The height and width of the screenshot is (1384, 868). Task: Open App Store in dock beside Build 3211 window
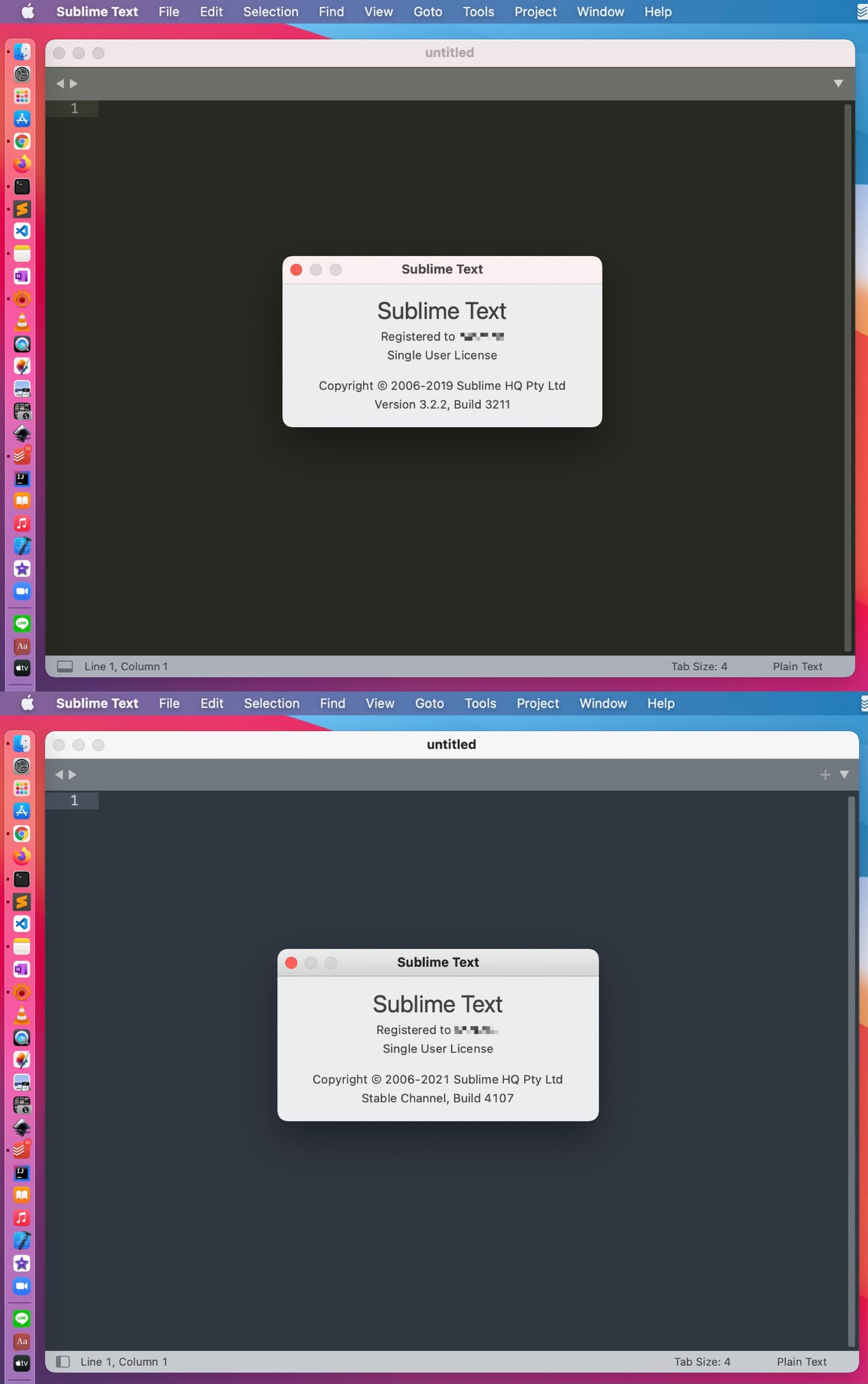pyautogui.click(x=22, y=119)
